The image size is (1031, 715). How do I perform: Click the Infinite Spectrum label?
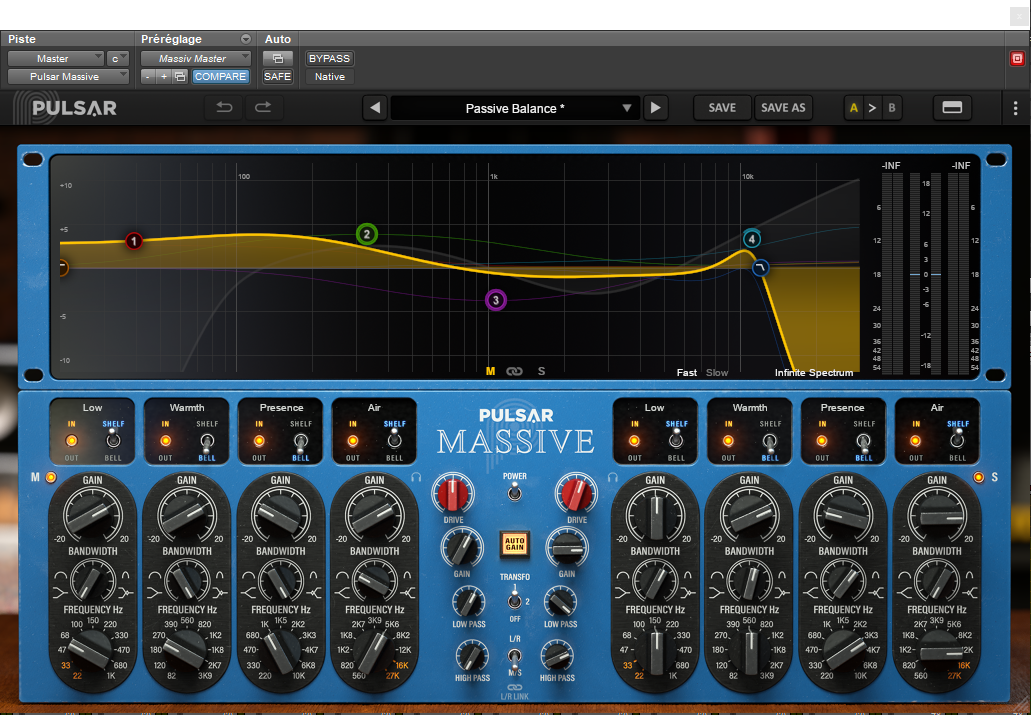[x=814, y=373]
